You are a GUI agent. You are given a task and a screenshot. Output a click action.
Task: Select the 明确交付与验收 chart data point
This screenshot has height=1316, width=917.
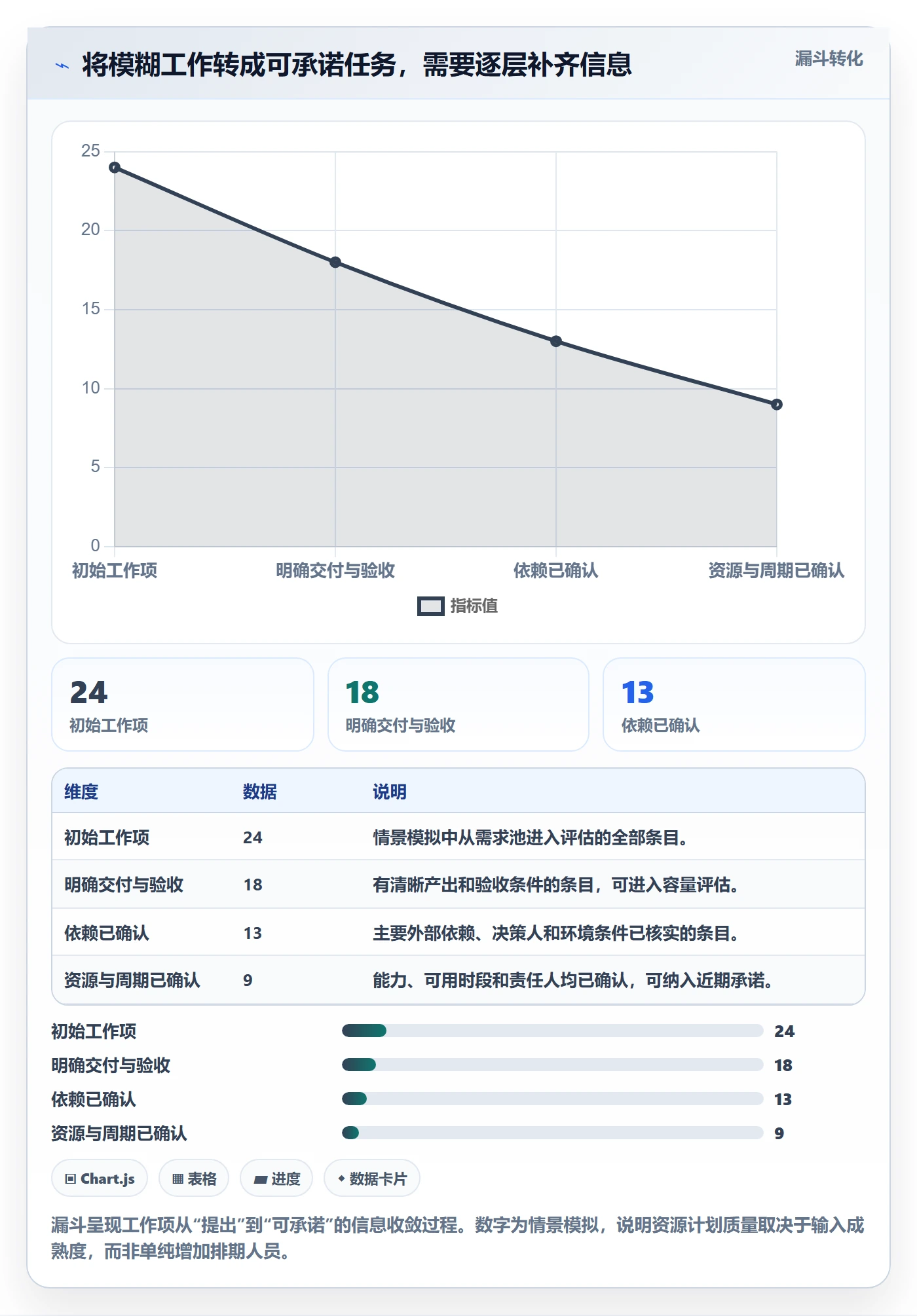tap(335, 263)
